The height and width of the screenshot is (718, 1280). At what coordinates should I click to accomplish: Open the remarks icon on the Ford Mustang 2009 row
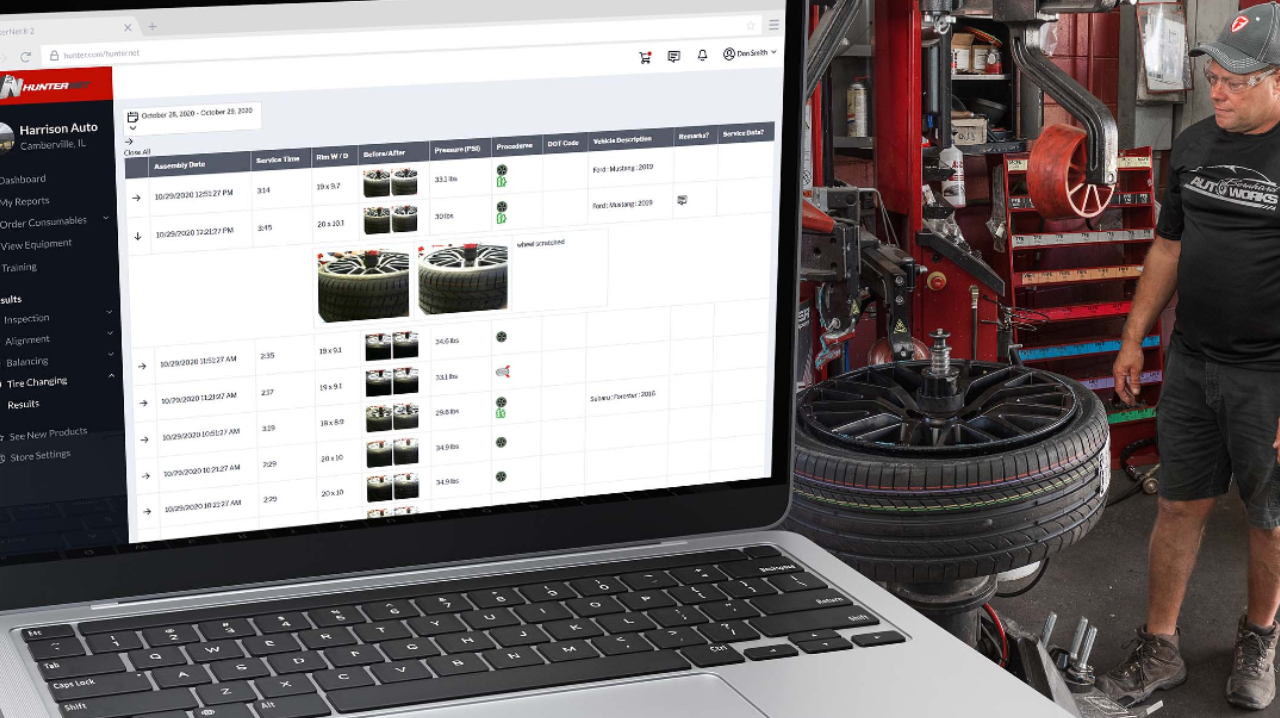tap(682, 201)
